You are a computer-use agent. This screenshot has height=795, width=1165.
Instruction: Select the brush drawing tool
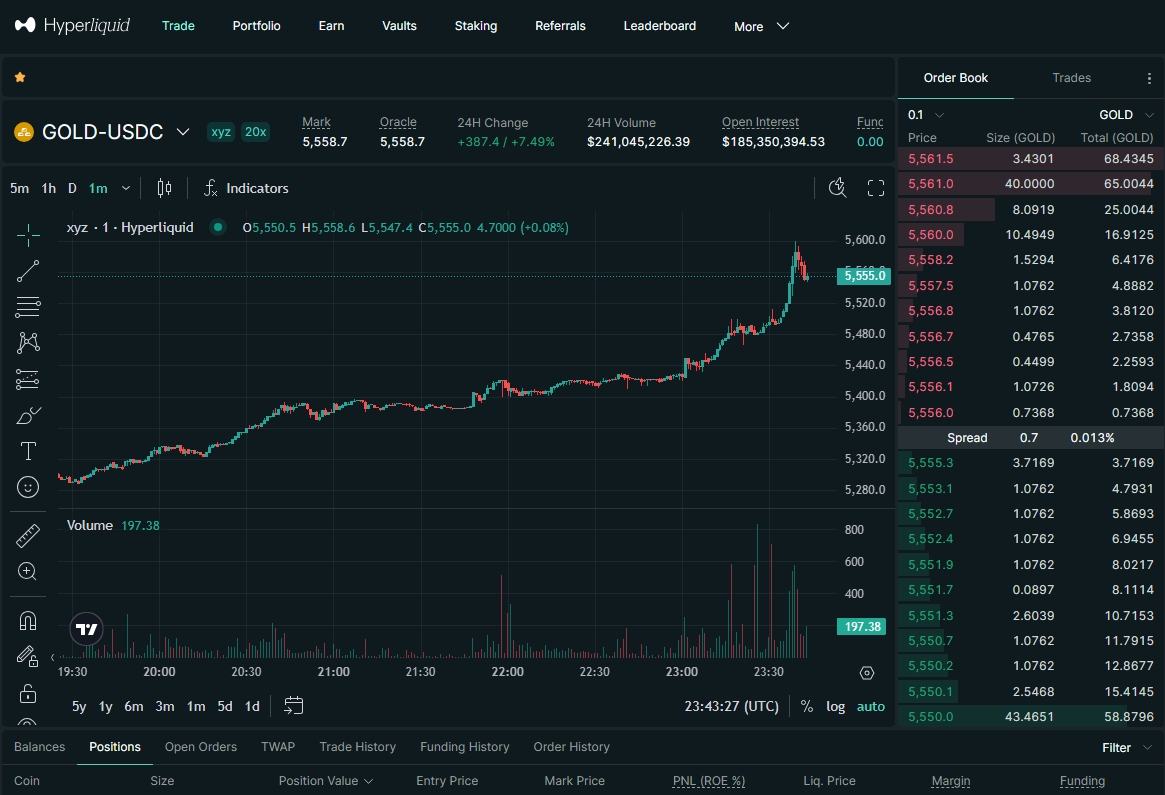(27, 415)
